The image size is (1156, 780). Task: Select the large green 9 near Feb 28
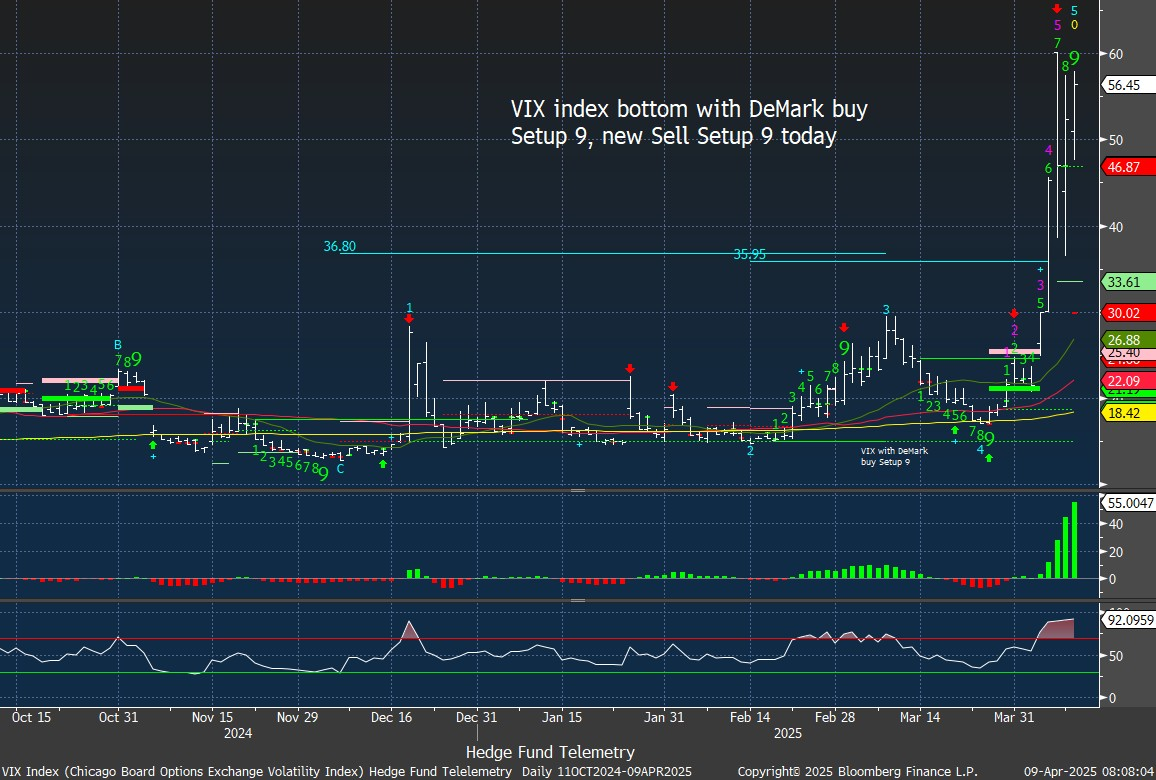(844, 348)
